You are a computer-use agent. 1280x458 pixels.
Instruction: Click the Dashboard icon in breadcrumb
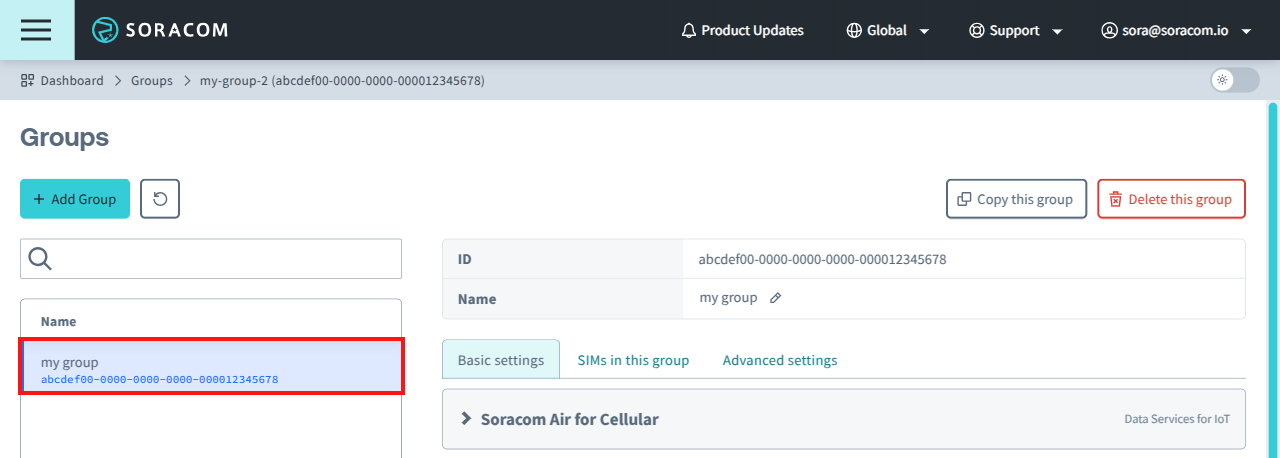[x=28, y=81]
